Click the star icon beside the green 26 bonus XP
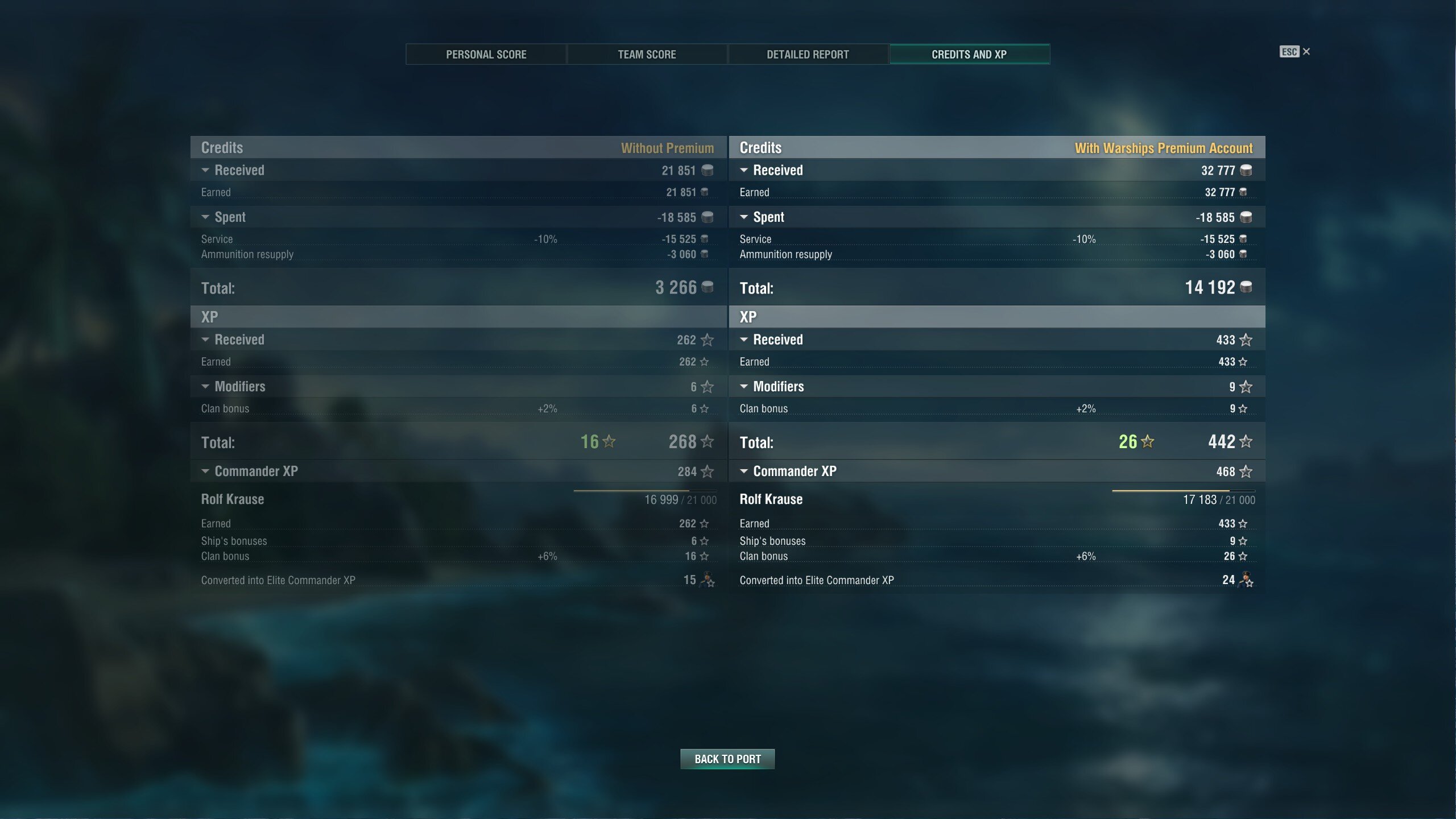 (1148, 441)
